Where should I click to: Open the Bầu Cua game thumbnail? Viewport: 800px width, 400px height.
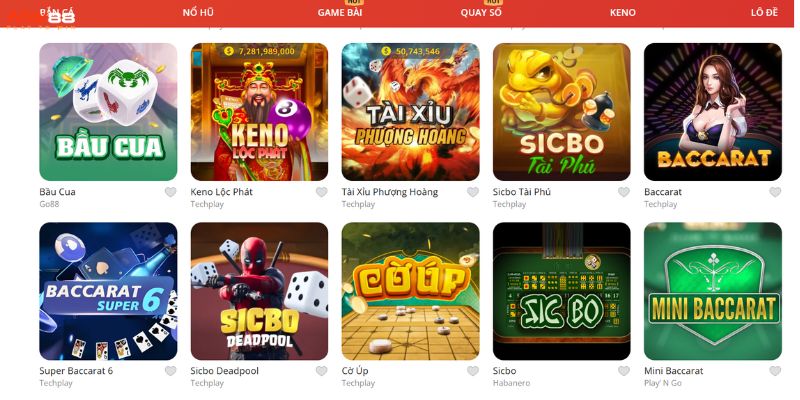pos(108,112)
